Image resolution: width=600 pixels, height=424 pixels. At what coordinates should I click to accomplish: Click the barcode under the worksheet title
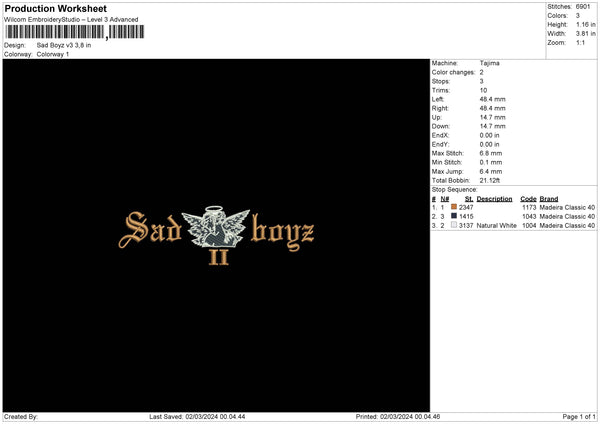pyautogui.click(x=75, y=32)
